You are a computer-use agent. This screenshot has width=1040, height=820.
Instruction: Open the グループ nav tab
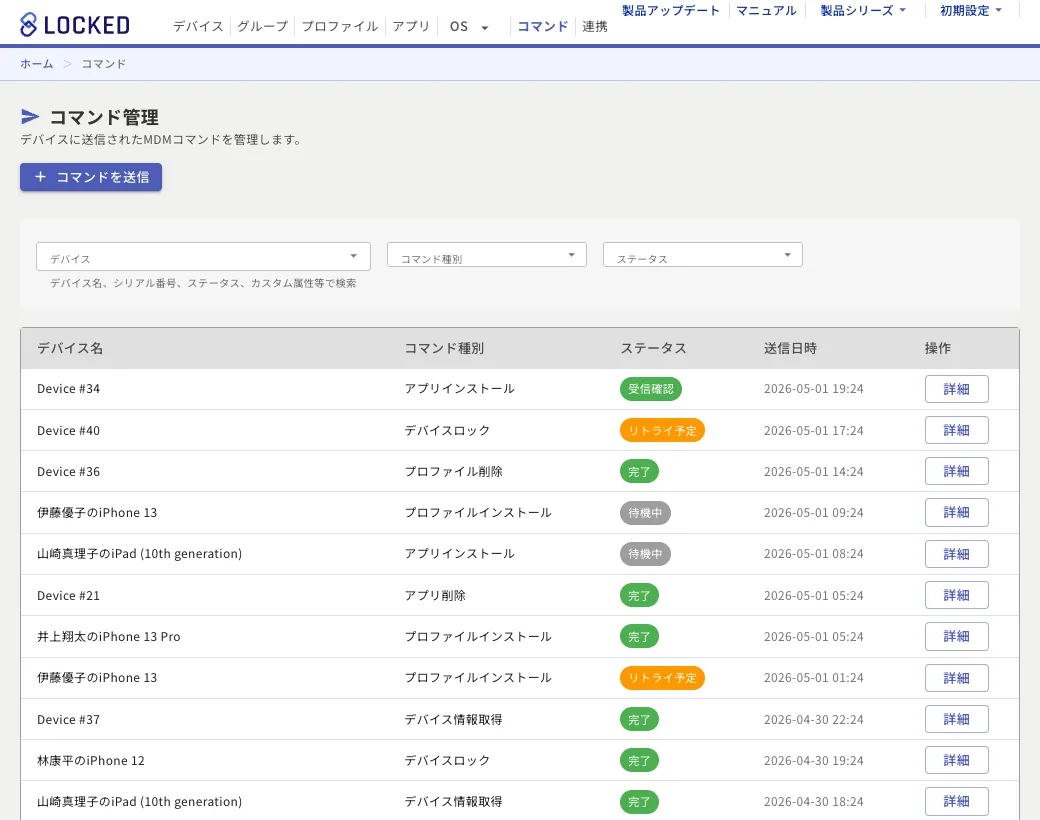pos(263,27)
